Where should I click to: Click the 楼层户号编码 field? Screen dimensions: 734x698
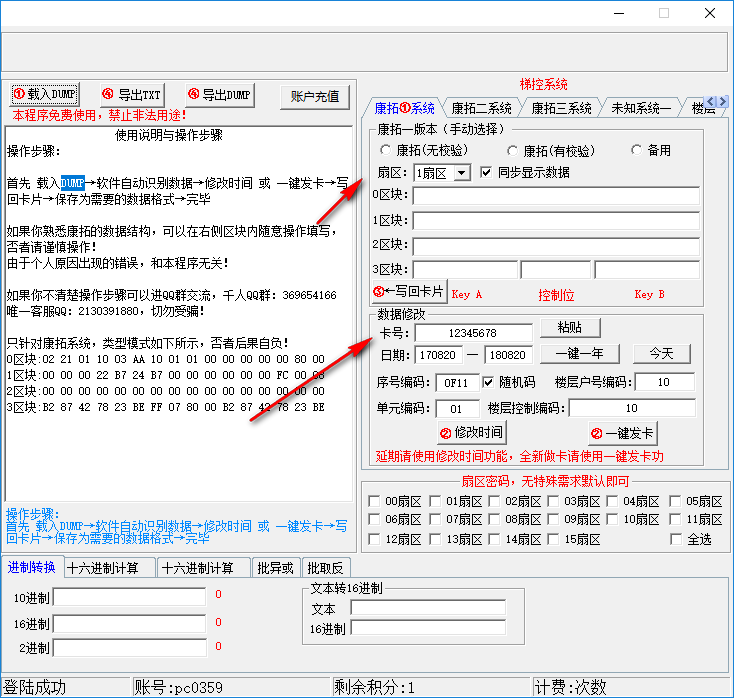pyautogui.click(x=665, y=382)
